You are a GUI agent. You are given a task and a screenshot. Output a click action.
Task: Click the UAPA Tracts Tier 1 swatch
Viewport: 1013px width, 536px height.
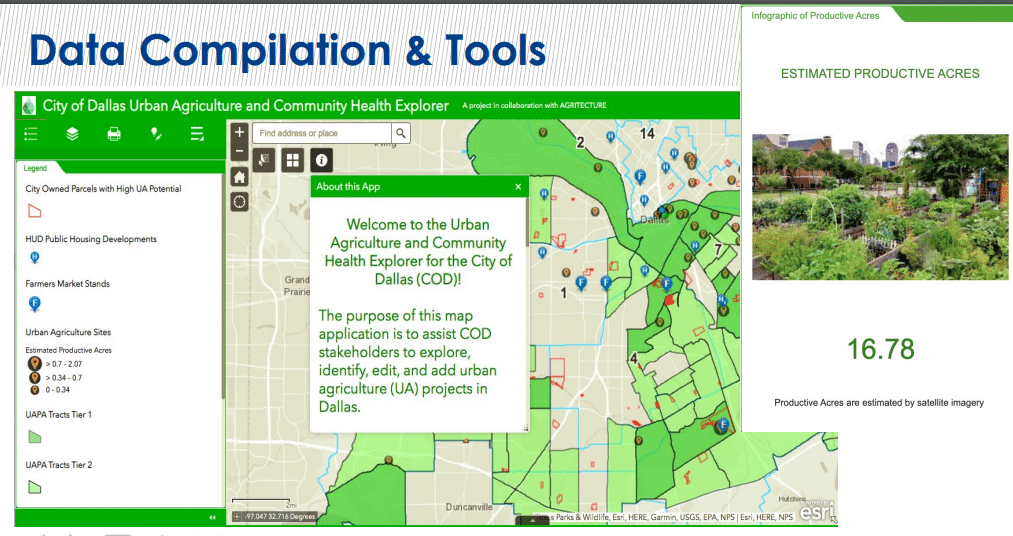(x=34, y=437)
